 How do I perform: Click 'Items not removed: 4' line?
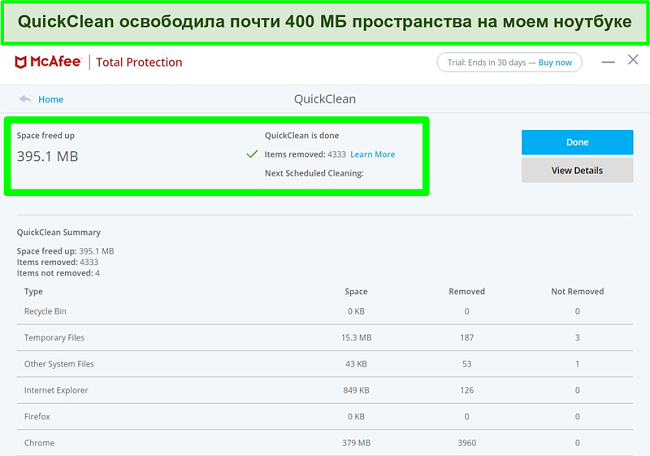(58, 273)
